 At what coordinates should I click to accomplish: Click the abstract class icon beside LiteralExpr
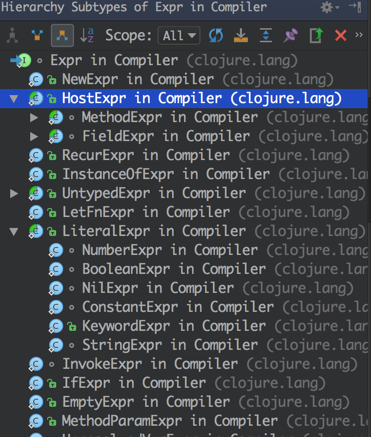pos(36,232)
